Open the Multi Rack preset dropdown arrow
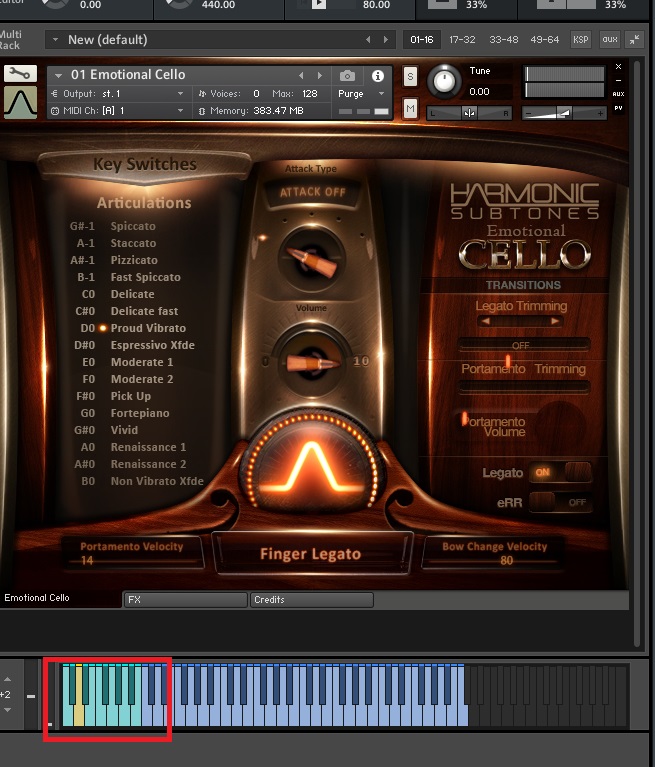Viewport: 655px width, 767px height. point(55,40)
